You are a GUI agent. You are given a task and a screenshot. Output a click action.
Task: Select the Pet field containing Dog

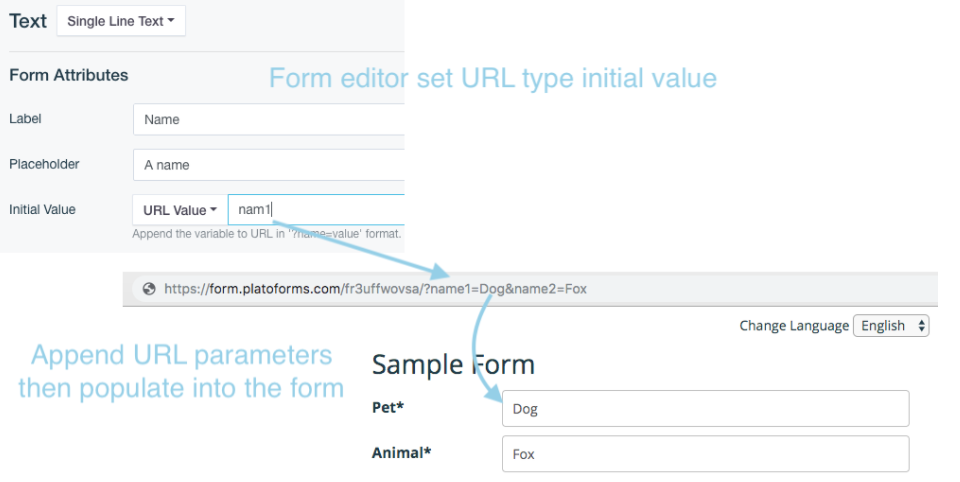point(705,409)
